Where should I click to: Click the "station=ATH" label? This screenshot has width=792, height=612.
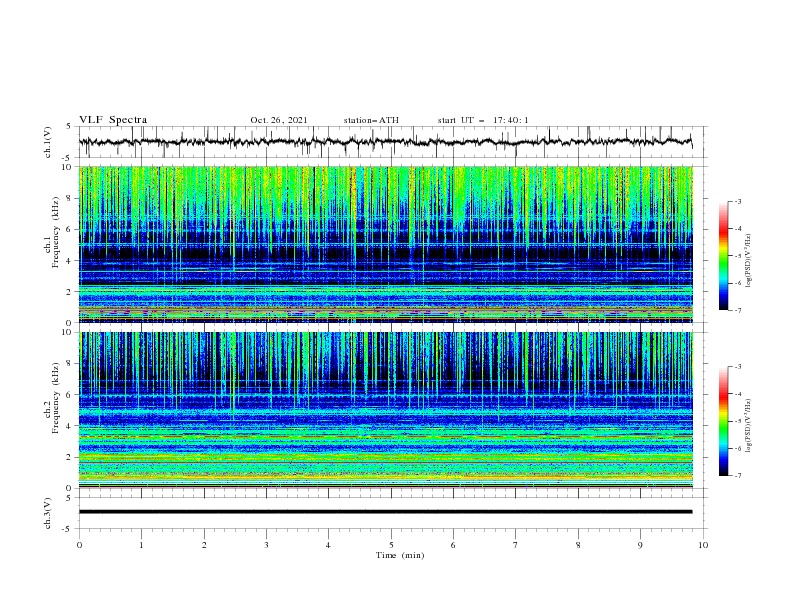371,120
